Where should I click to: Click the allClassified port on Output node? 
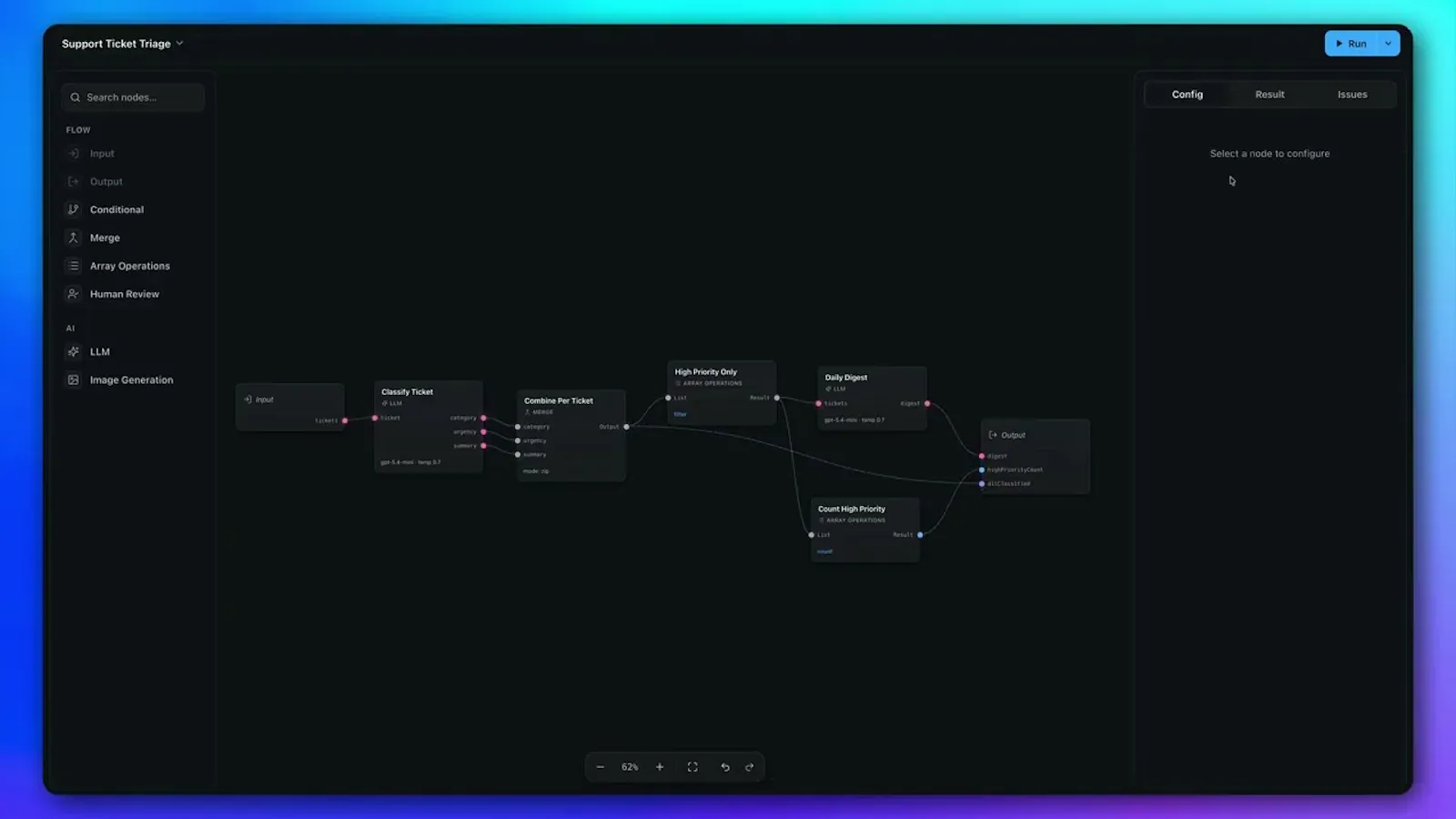pyautogui.click(x=982, y=484)
